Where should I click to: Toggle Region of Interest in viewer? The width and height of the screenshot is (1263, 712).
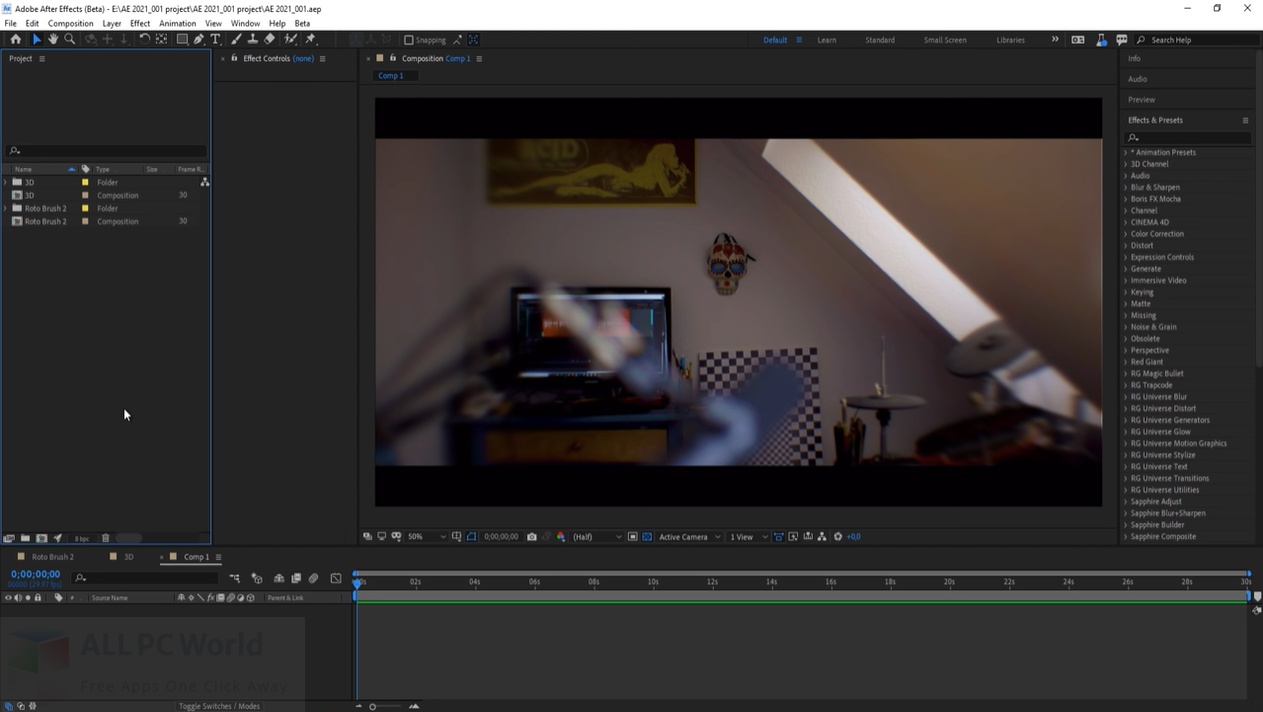tap(633, 537)
